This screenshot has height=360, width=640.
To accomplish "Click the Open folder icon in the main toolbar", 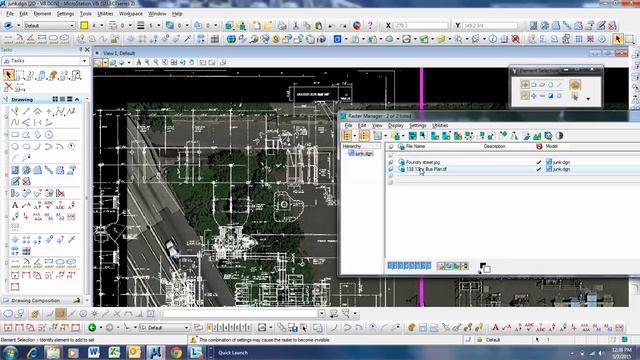I will 268,26.
